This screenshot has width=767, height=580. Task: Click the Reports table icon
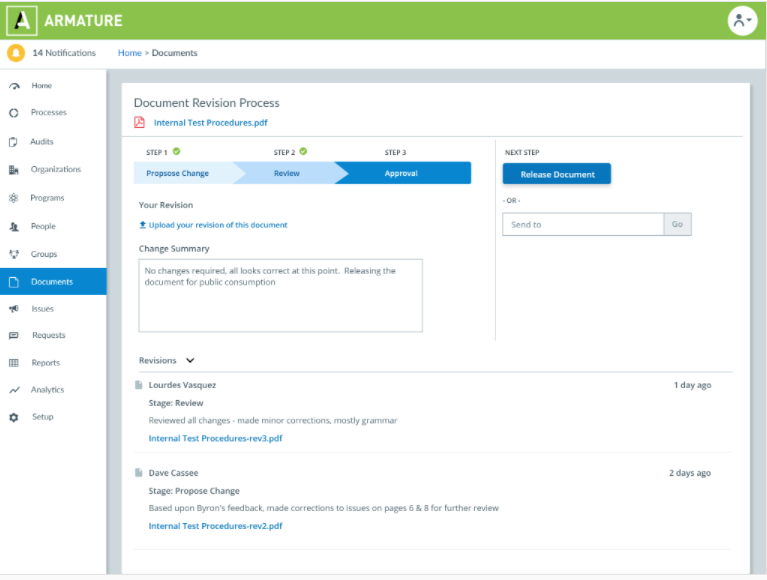pos(14,363)
